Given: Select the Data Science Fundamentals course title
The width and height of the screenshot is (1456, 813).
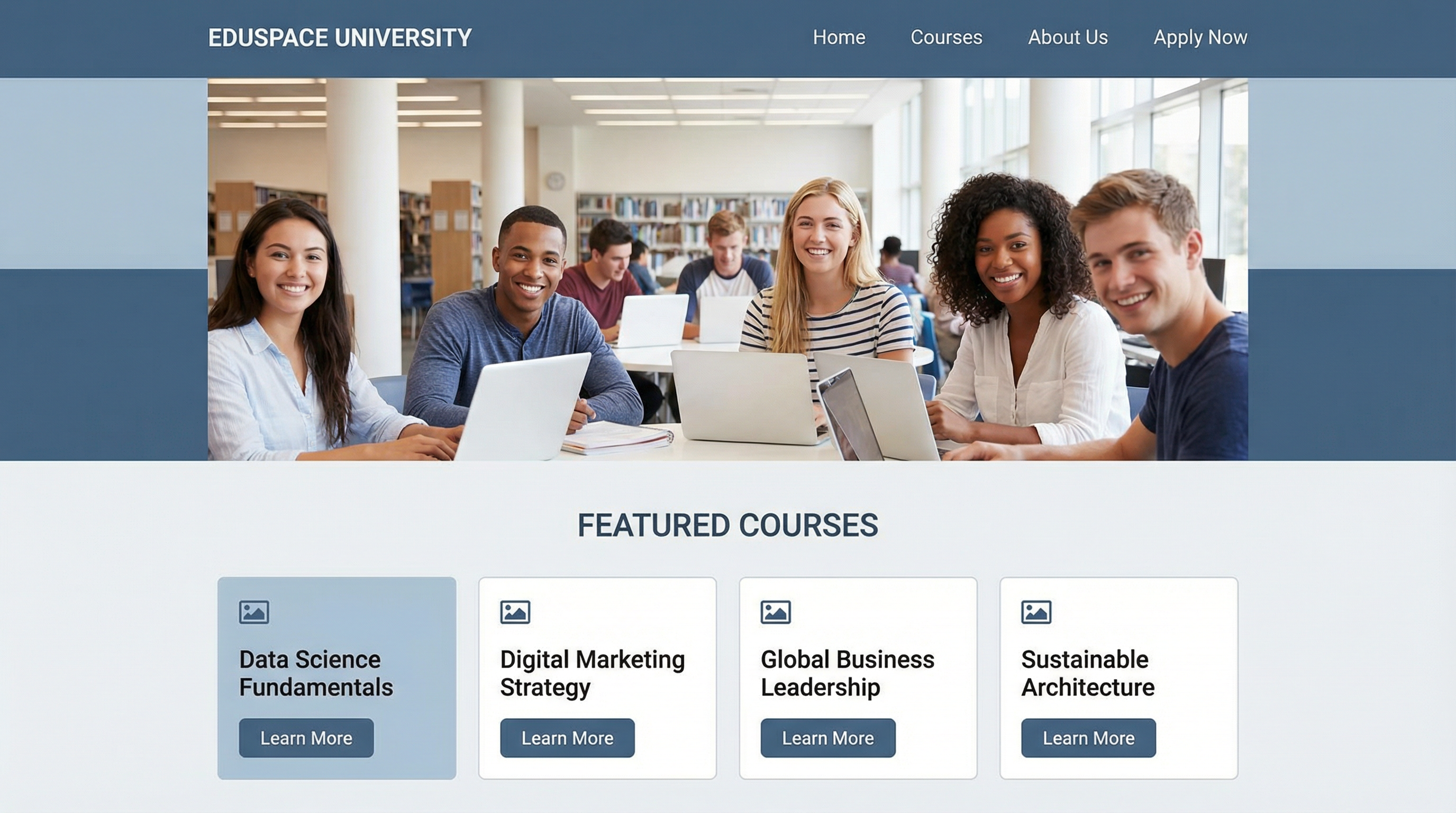Looking at the screenshot, I should pyautogui.click(x=316, y=673).
